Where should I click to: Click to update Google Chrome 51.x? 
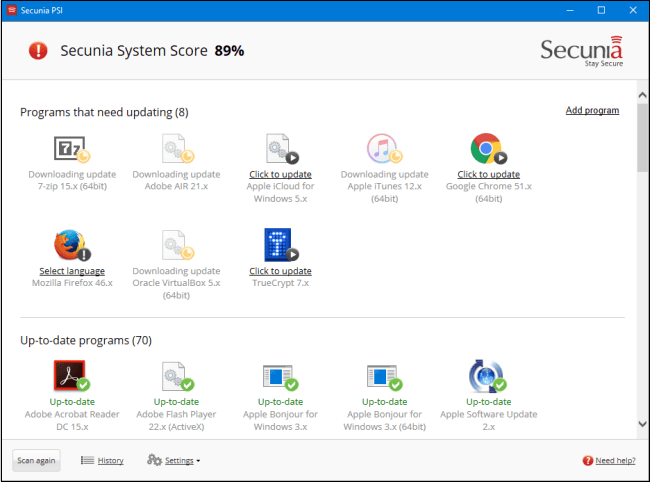pos(488,174)
